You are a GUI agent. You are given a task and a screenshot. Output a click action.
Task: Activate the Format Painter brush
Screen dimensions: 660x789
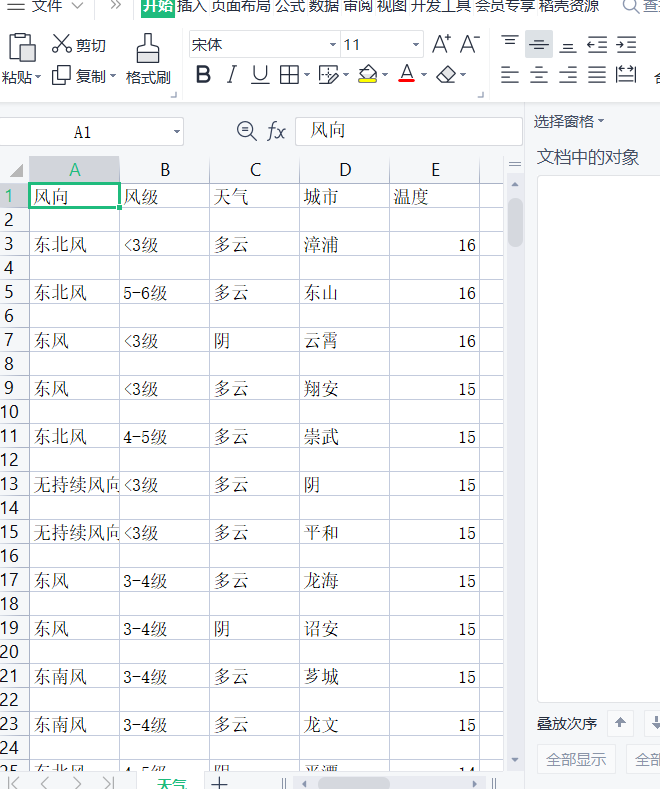pos(148,48)
